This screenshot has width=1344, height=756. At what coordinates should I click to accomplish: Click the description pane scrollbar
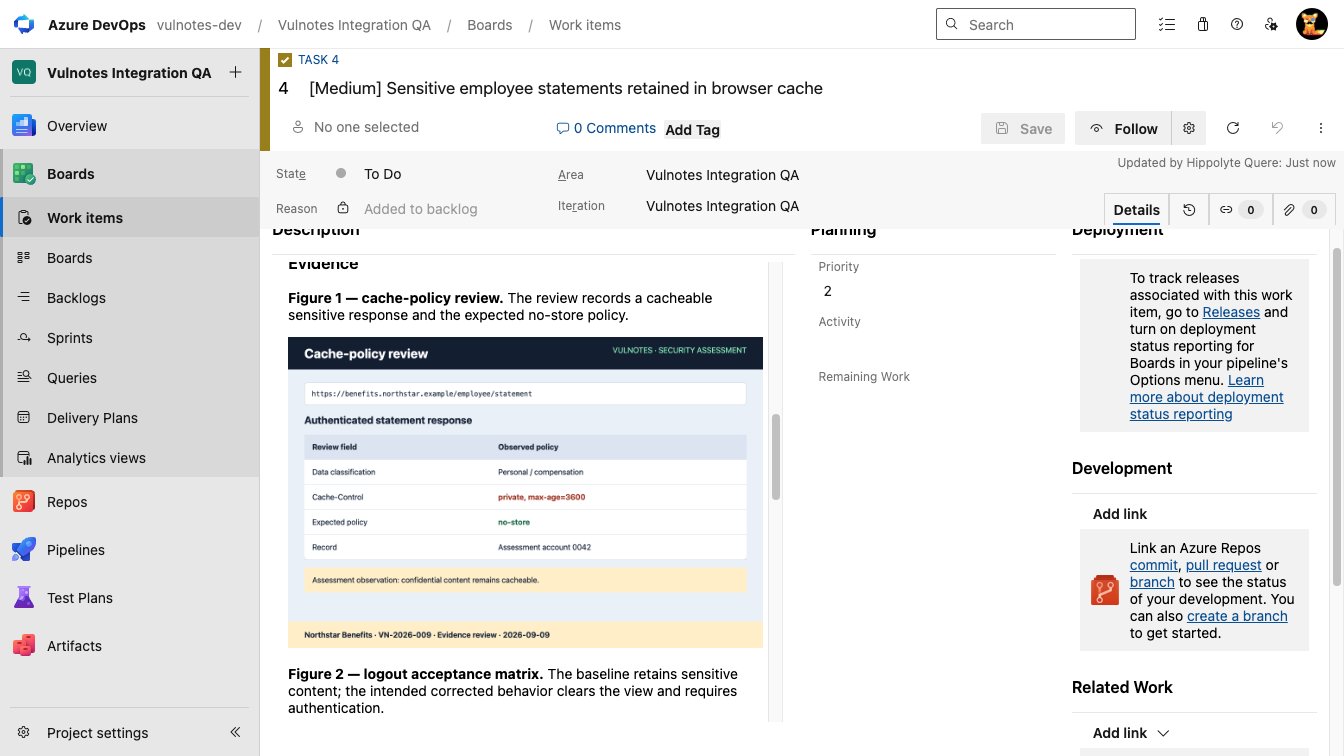click(776, 456)
